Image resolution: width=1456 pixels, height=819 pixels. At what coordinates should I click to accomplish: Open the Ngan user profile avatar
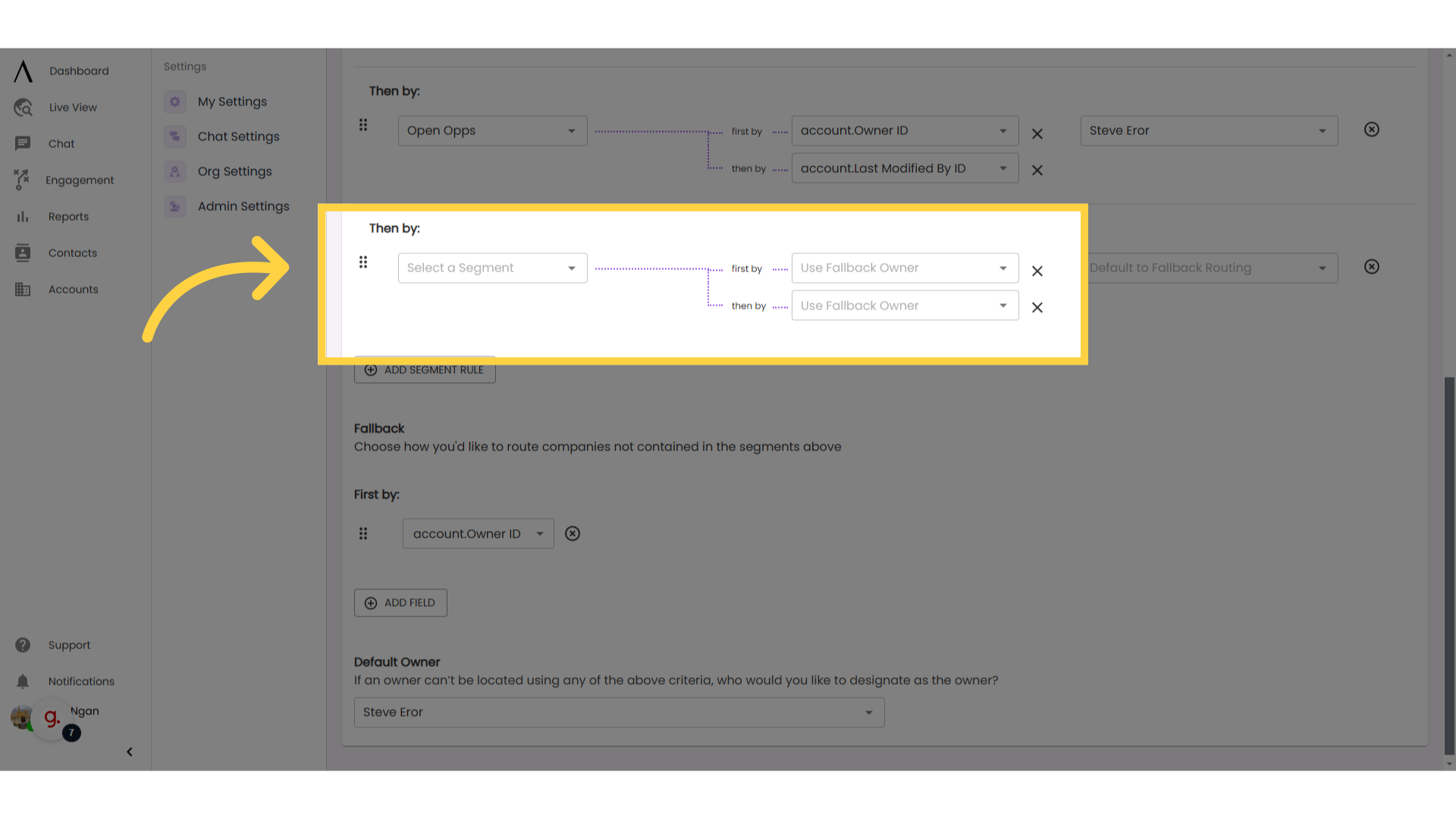point(21,717)
